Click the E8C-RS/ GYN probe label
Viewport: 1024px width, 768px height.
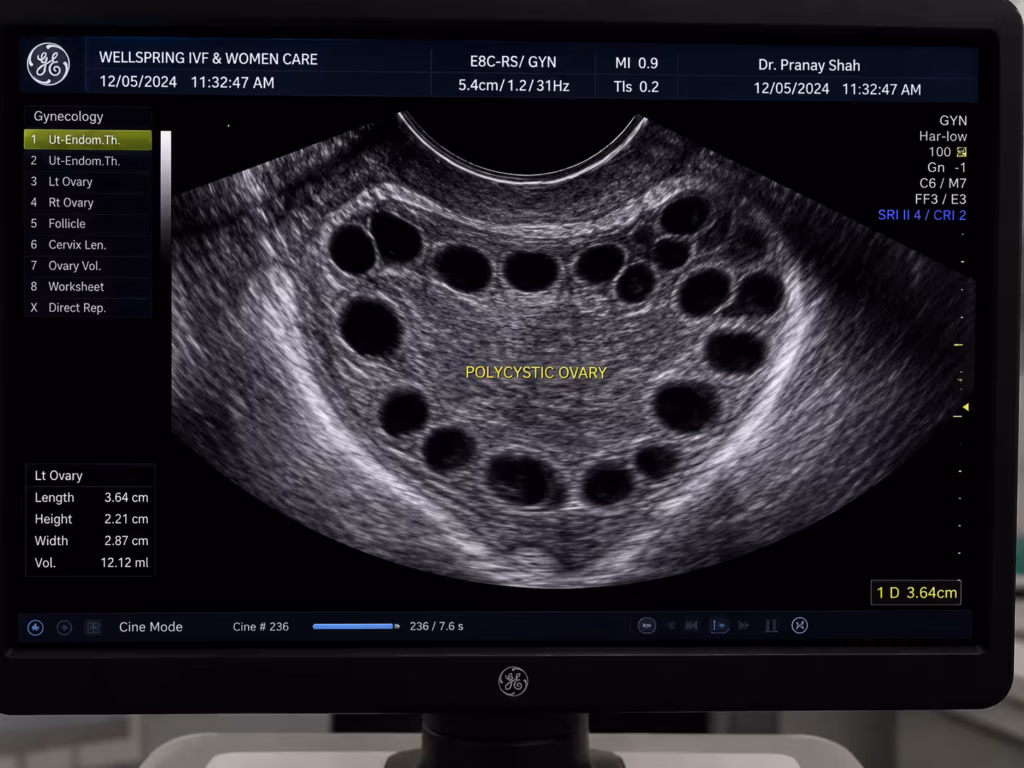coord(513,62)
